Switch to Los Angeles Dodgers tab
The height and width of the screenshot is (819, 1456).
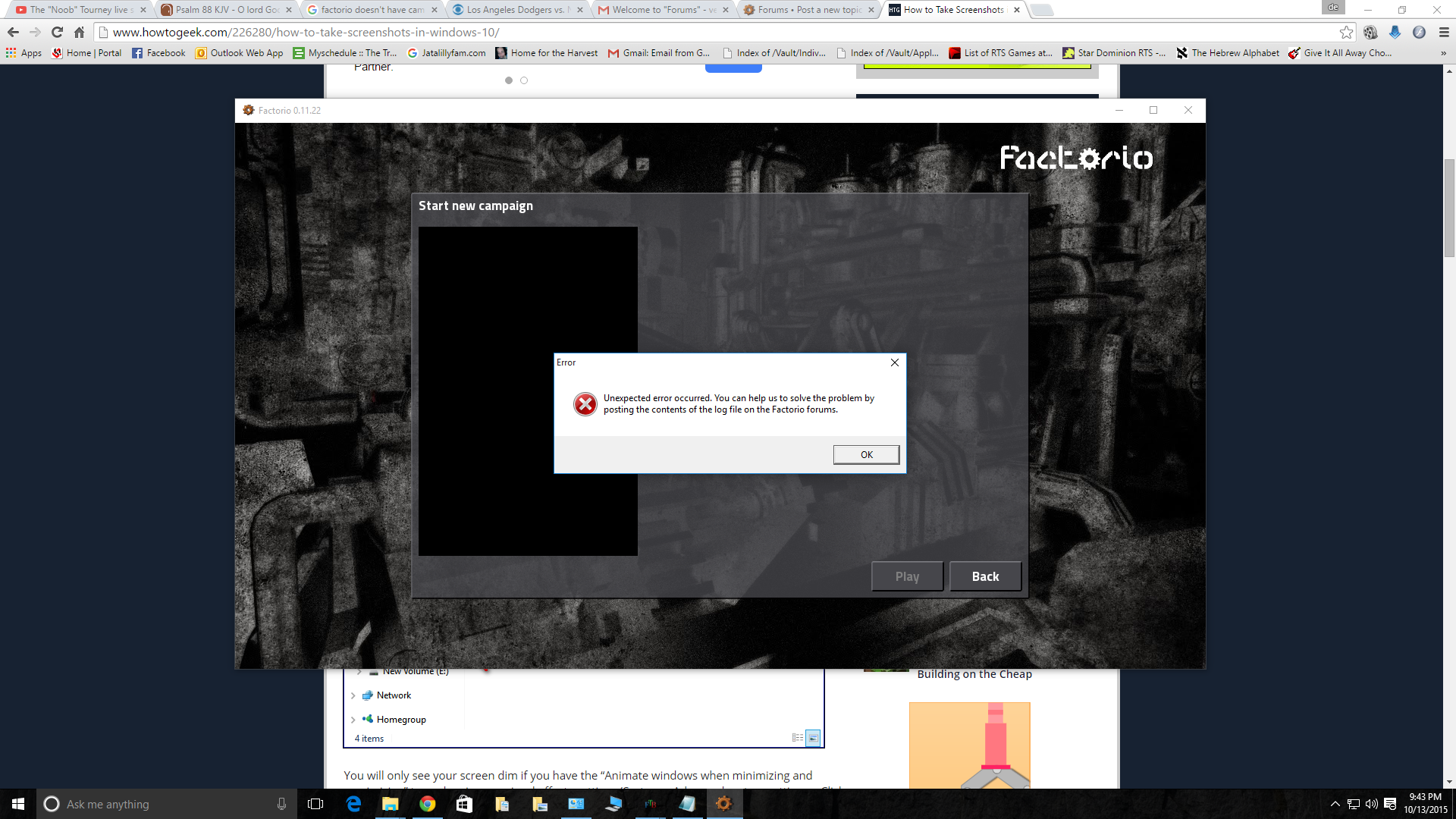[517, 10]
